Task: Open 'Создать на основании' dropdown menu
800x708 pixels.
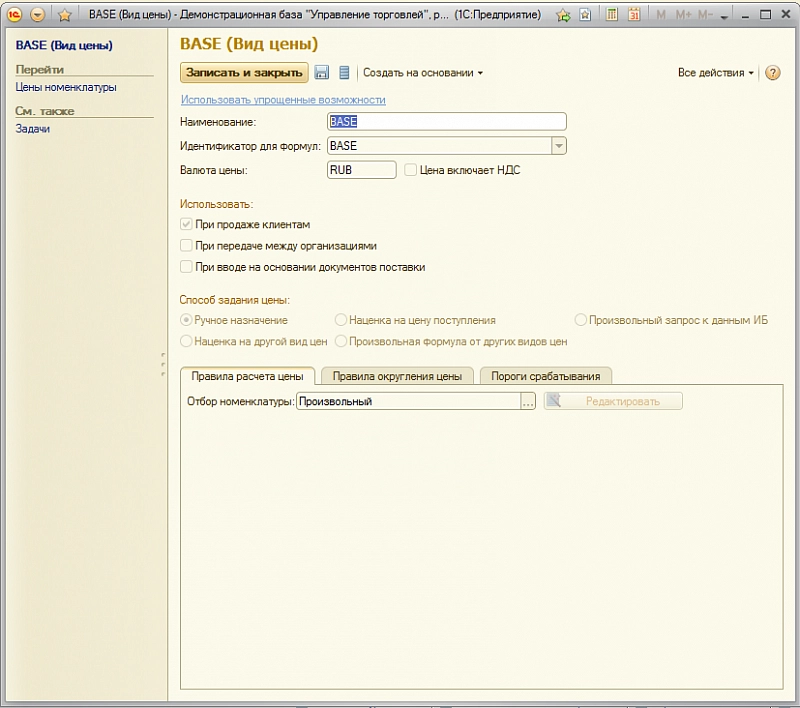Action: pos(422,73)
